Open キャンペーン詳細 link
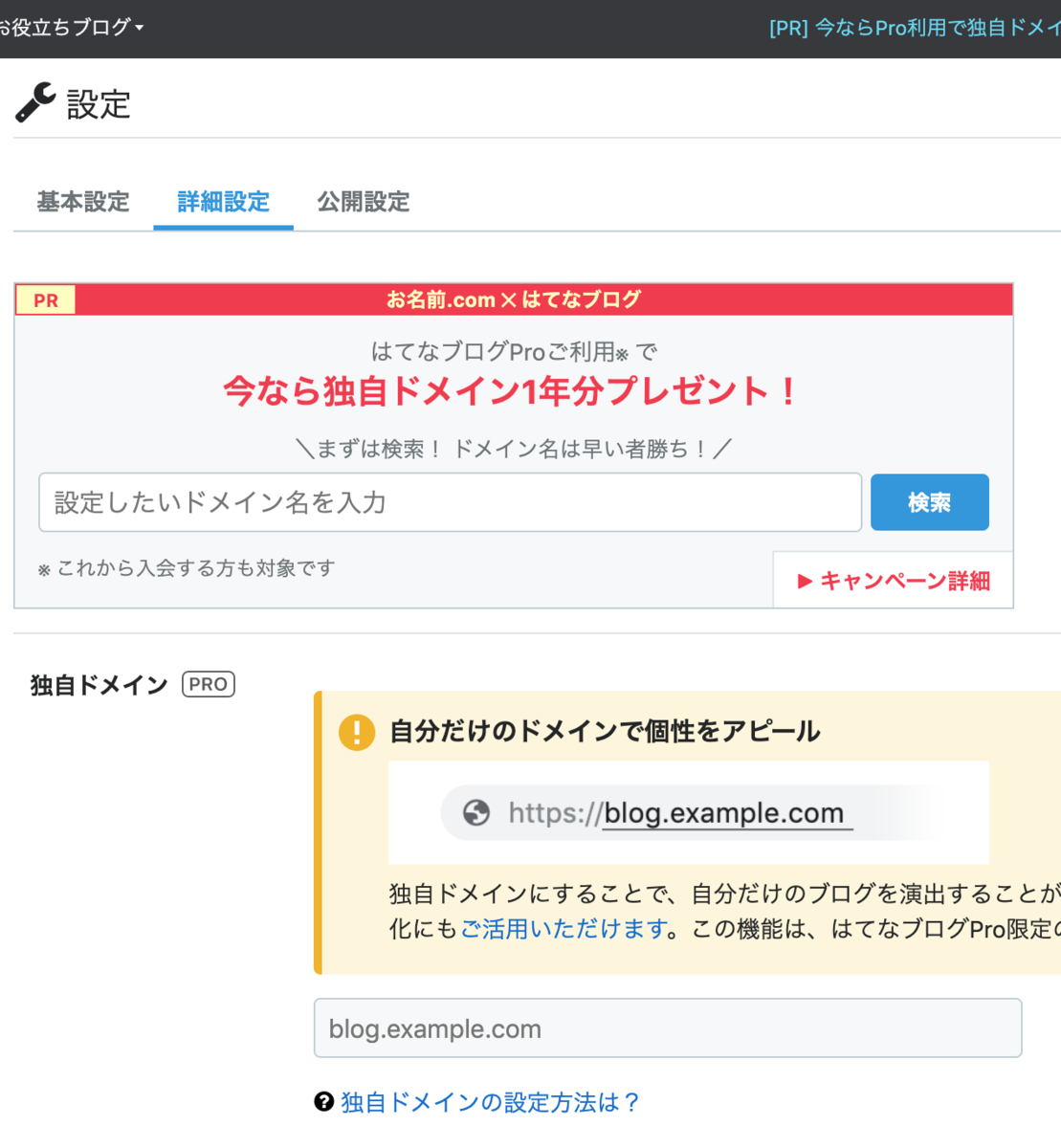 [894, 580]
